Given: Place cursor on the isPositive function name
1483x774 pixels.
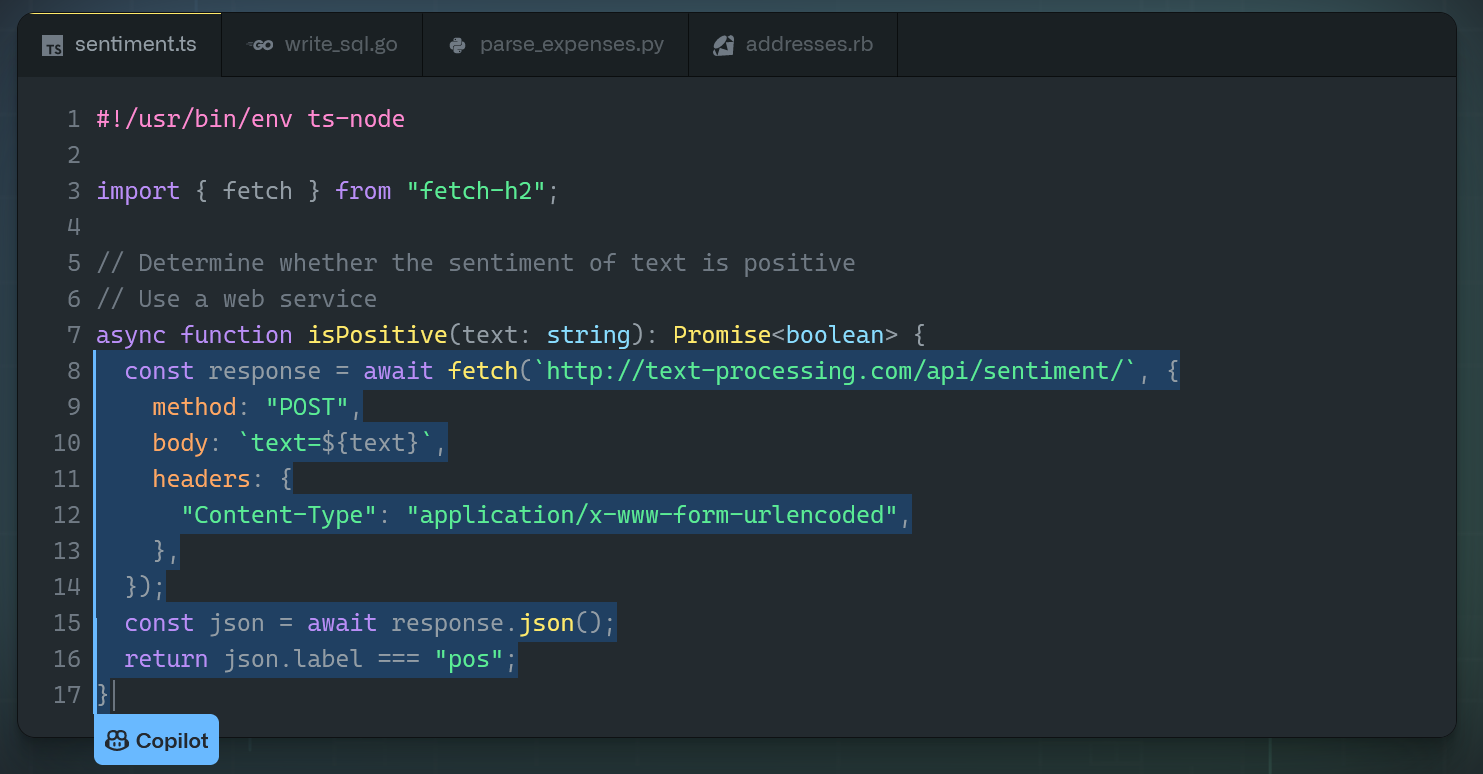Looking at the screenshot, I should (380, 334).
